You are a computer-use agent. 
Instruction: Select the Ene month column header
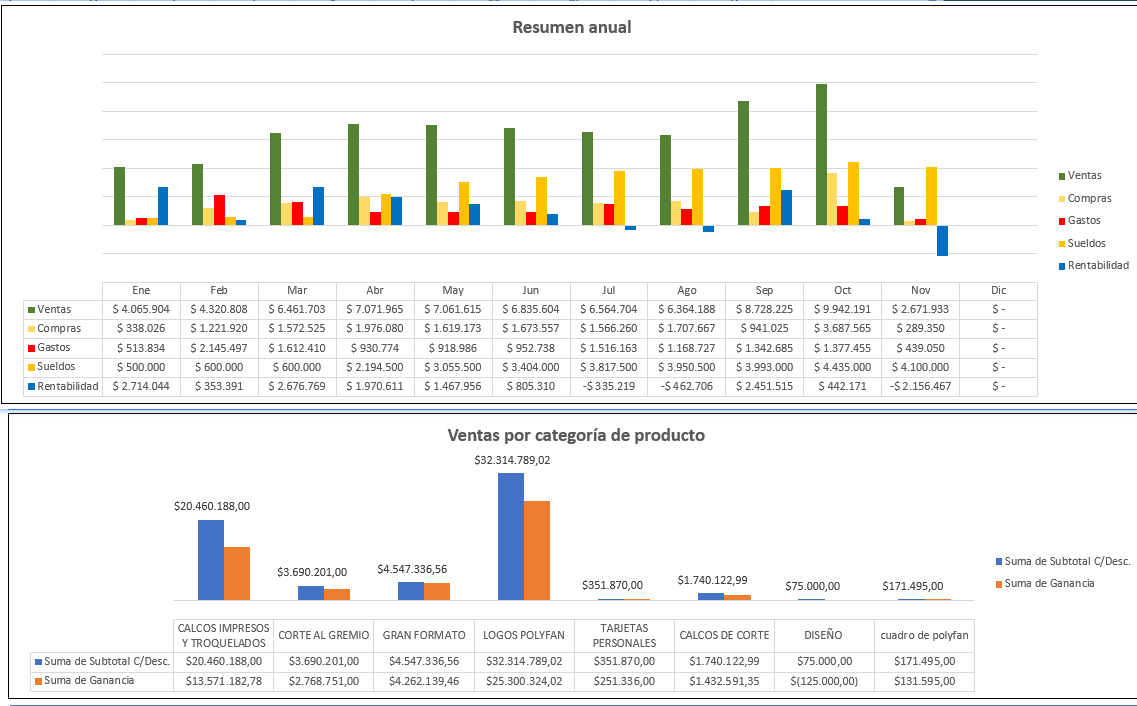[x=141, y=290]
